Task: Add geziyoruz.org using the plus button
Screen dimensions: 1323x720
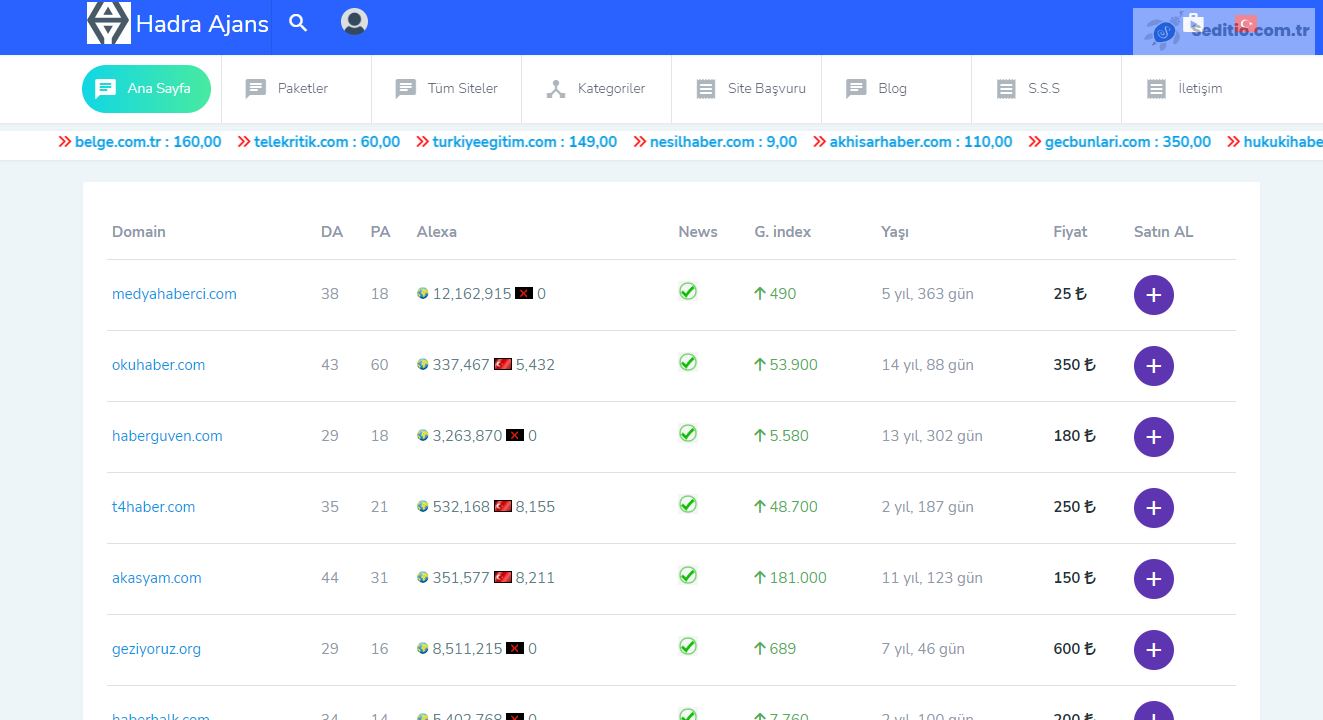Action: pyautogui.click(x=1153, y=650)
